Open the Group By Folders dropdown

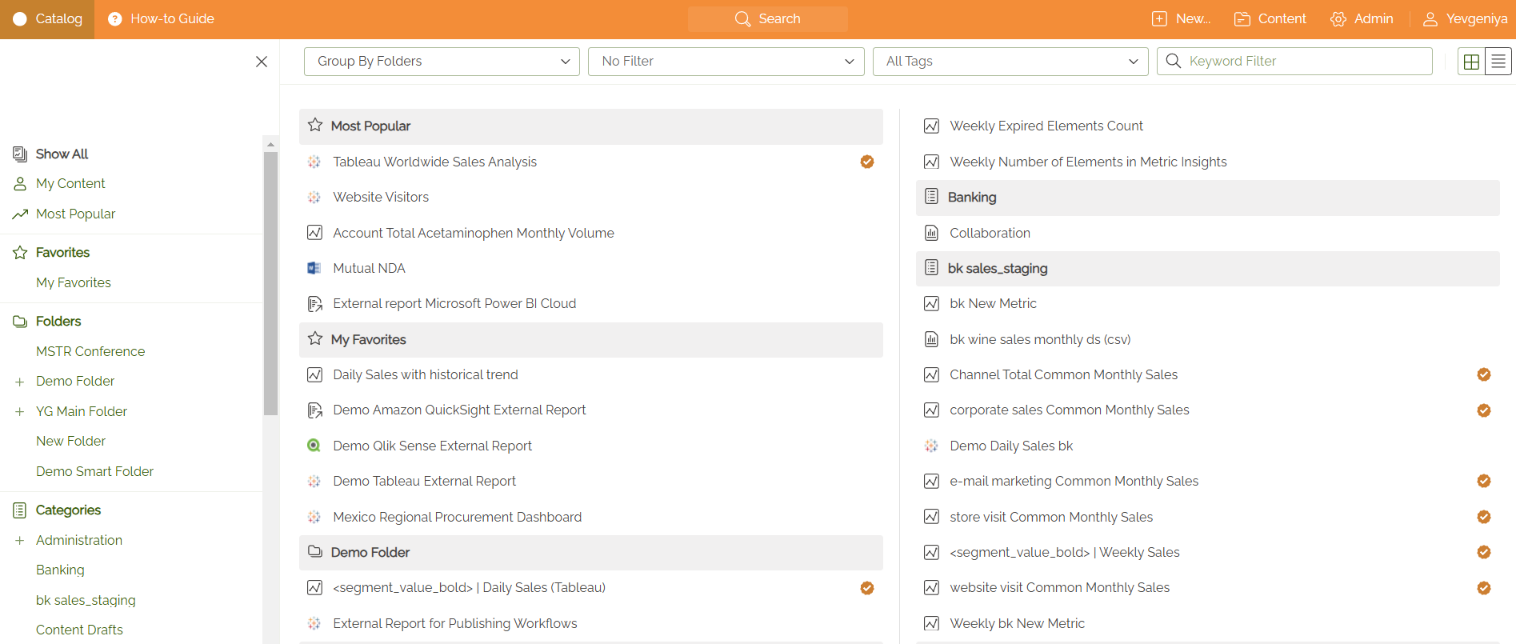(x=441, y=62)
